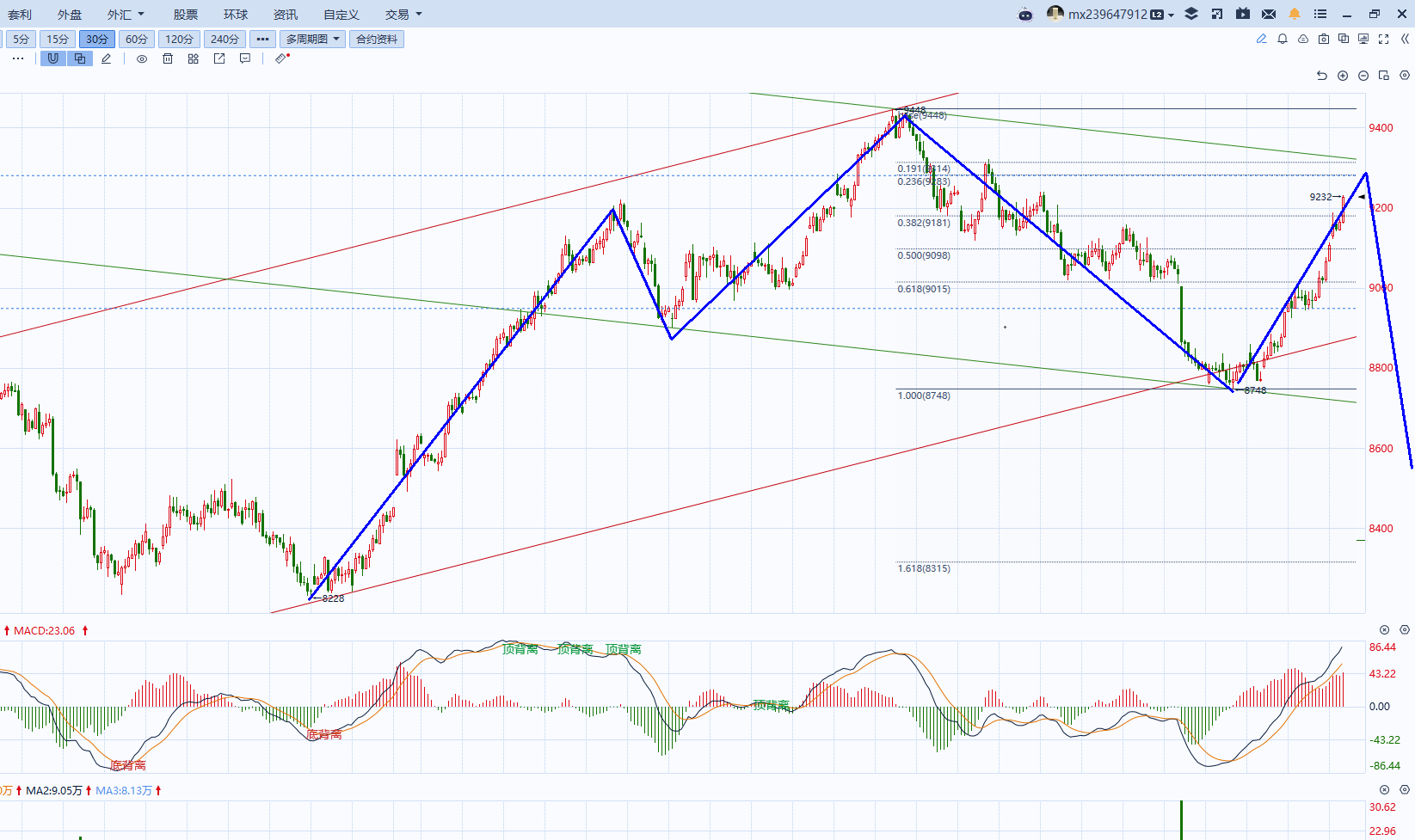This screenshot has height=840, width=1415.
Task: Open more timeframes ellipsis button
Action: click(x=262, y=39)
